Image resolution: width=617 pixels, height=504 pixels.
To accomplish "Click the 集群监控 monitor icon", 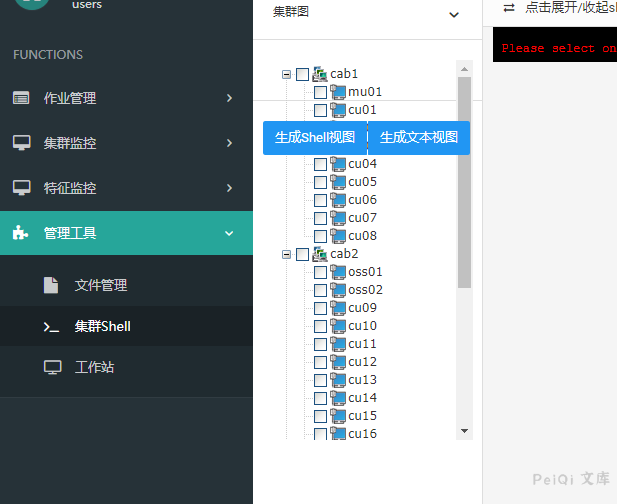I will [x=21, y=143].
